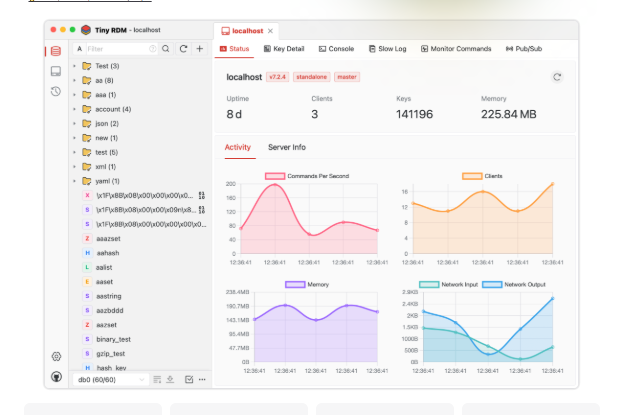This screenshot has height=415, width=640.
Task: Toggle Commands Per Second legend swatch
Action: click(x=275, y=176)
